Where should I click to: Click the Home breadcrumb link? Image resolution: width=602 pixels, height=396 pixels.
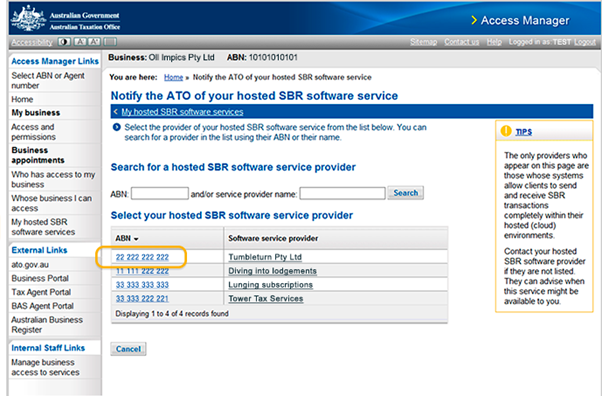point(174,77)
